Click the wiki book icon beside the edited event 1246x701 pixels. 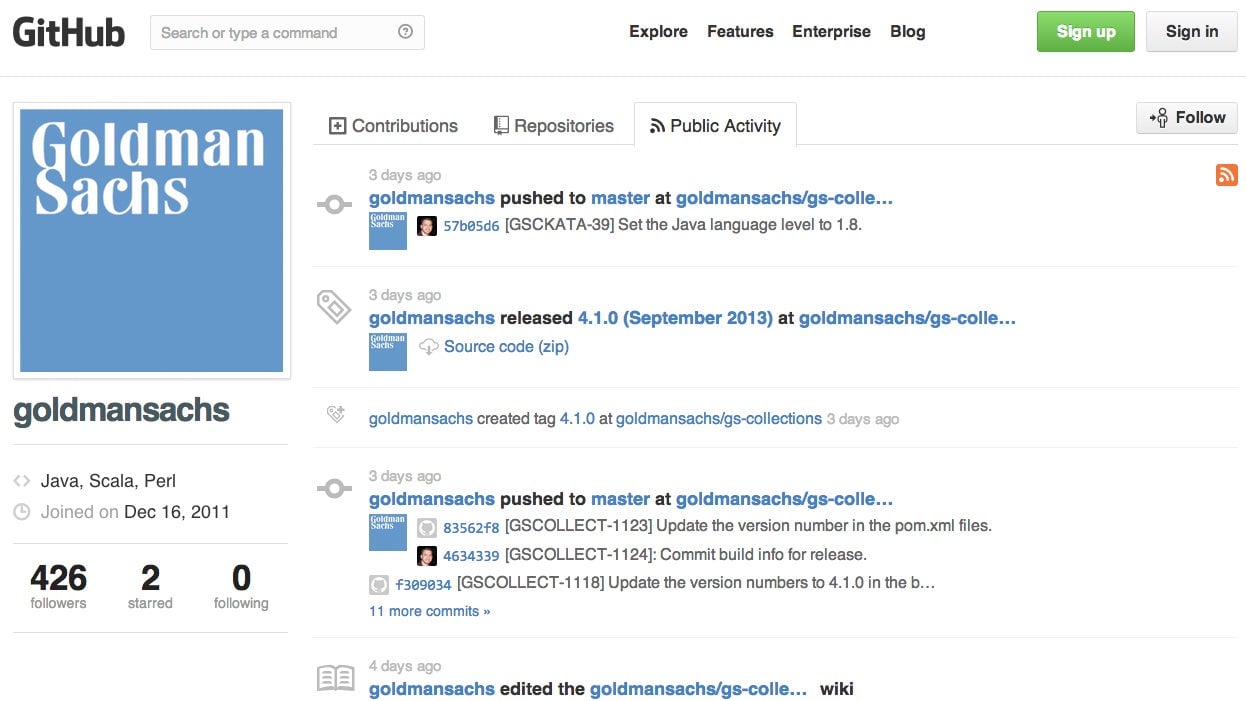pos(336,679)
